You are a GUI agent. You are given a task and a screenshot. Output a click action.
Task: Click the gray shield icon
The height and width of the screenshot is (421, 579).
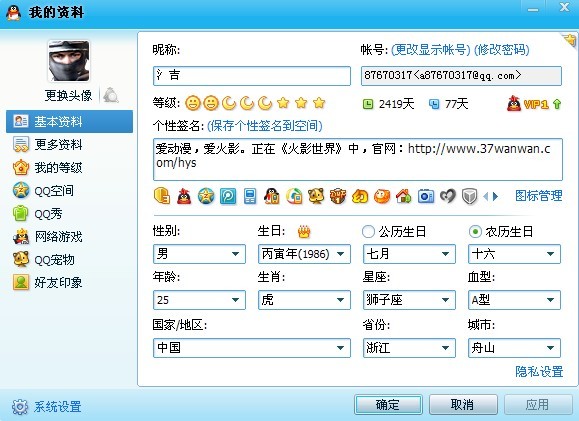pyautogui.click(x=469, y=196)
